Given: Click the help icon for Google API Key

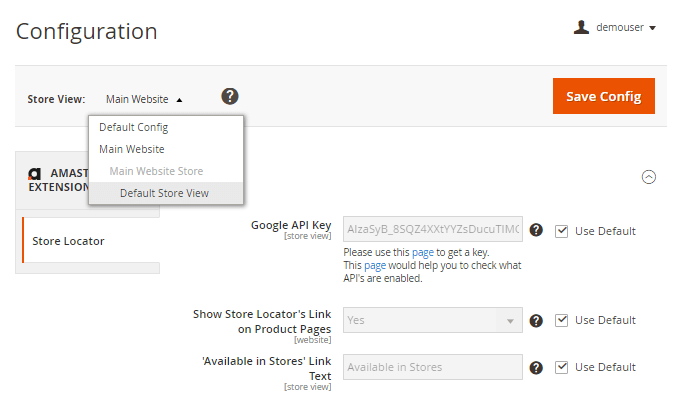Looking at the screenshot, I should tap(536, 230).
